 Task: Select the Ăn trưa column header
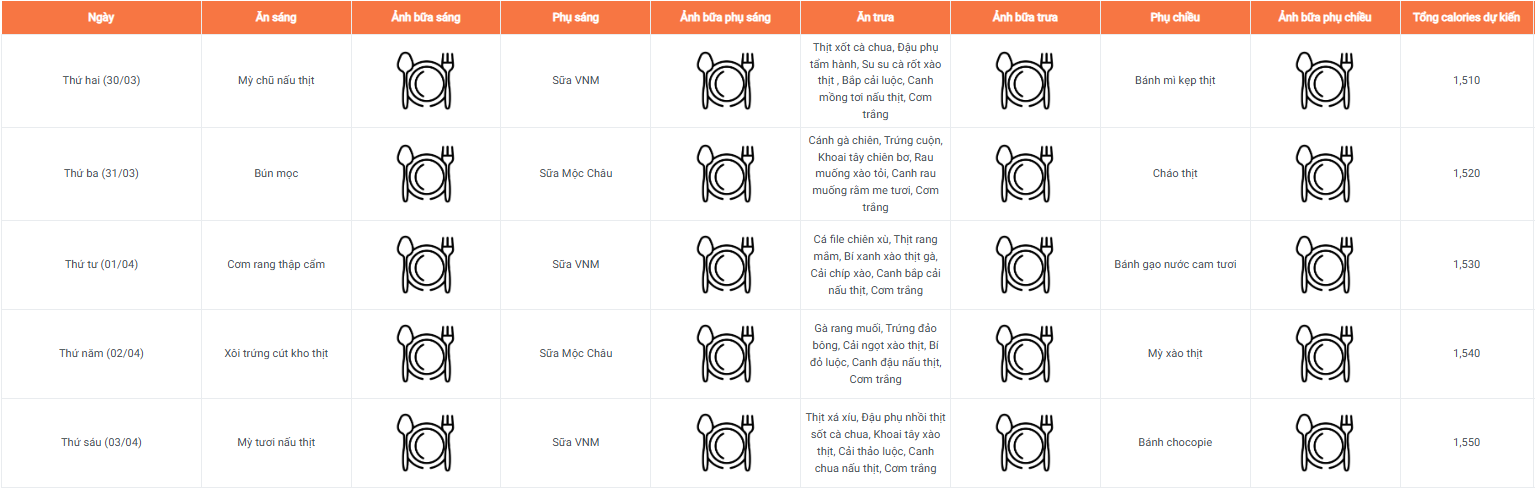point(875,18)
